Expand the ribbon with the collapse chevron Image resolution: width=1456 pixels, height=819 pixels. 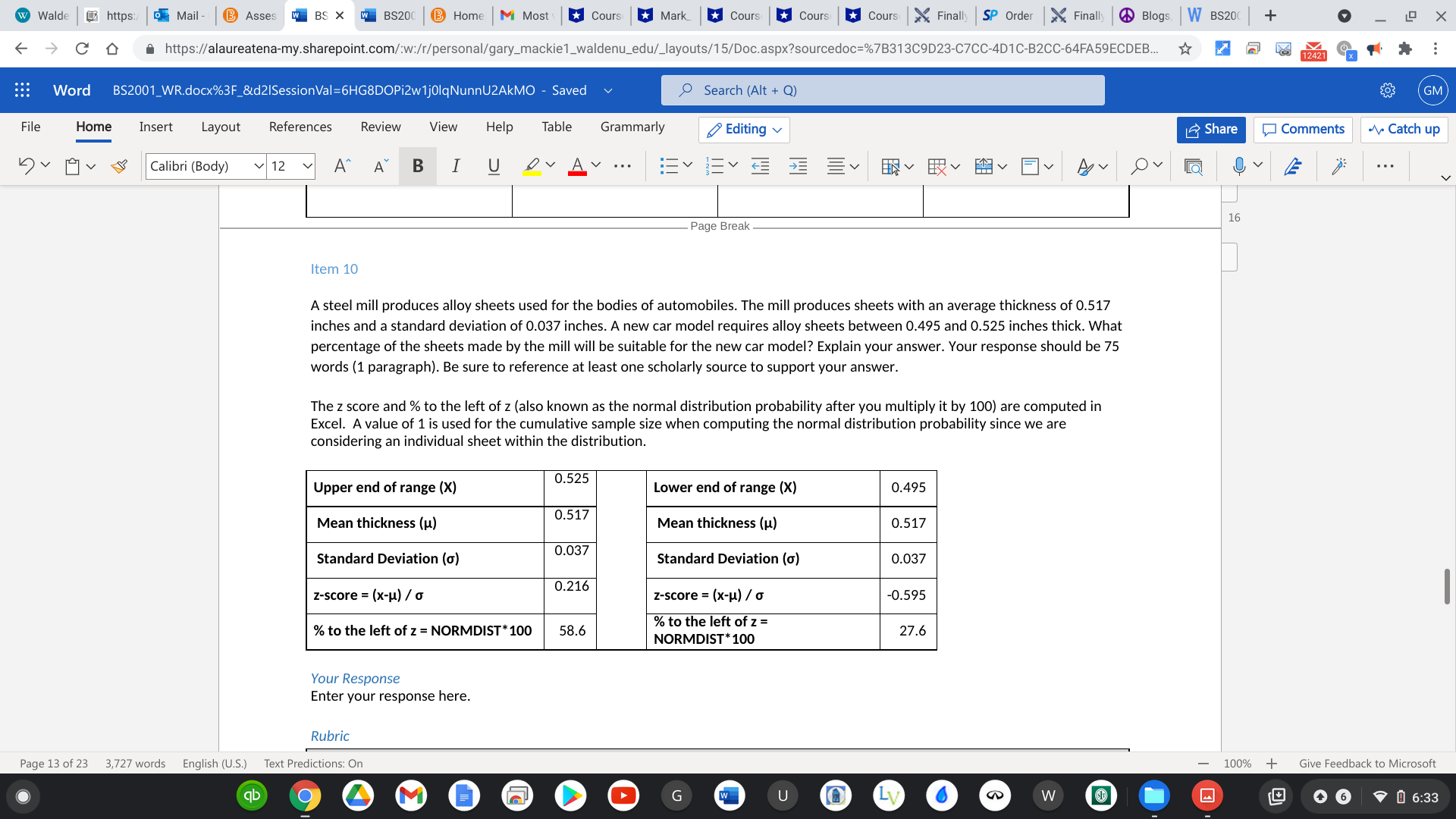click(x=1445, y=177)
